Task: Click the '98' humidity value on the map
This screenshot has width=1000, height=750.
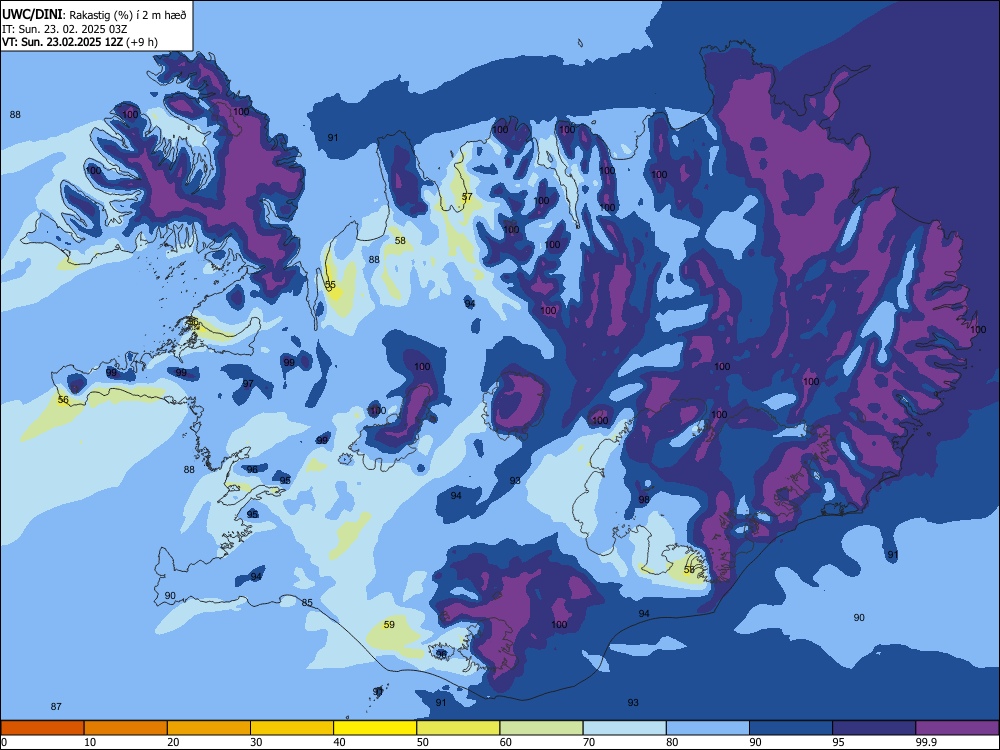Action: pos(644,499)
